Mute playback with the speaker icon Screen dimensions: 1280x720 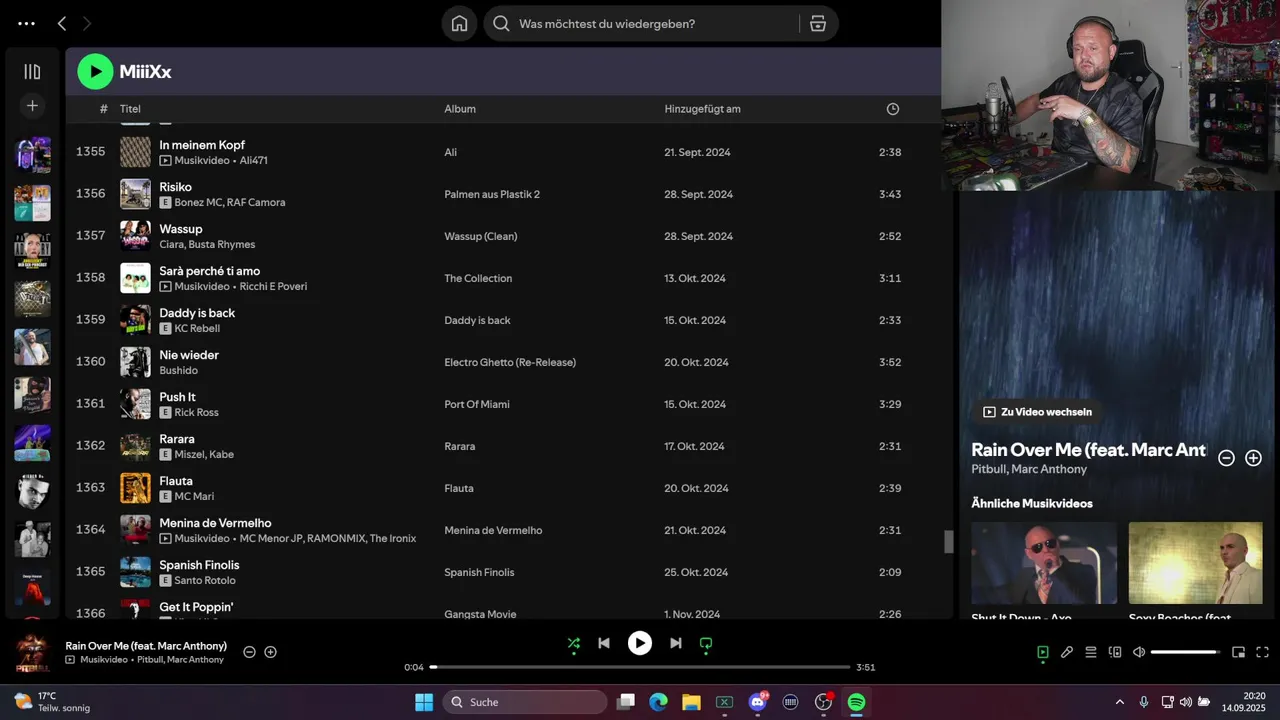coord(1139,652)
